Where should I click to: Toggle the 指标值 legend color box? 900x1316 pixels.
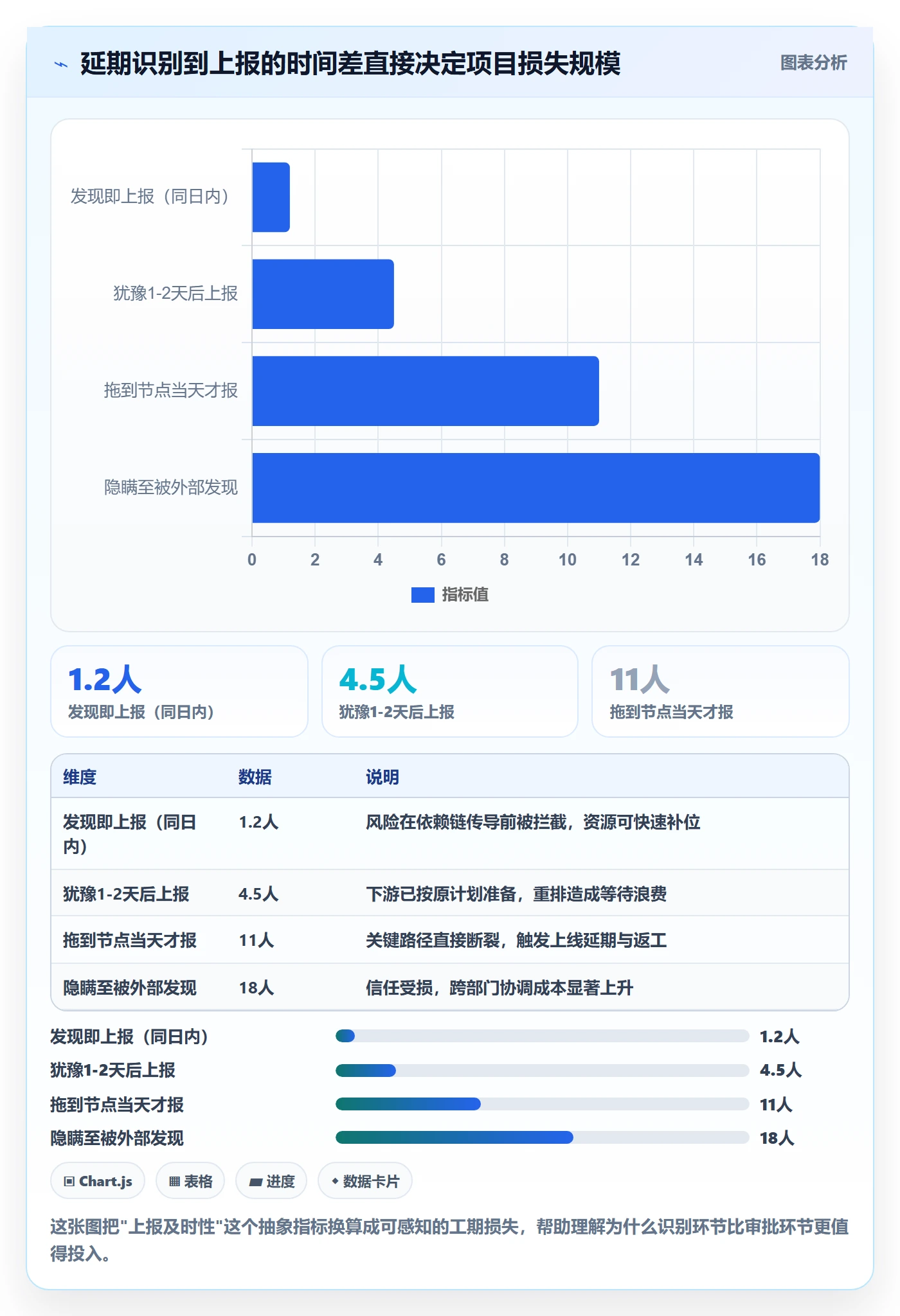click(422, 595)
